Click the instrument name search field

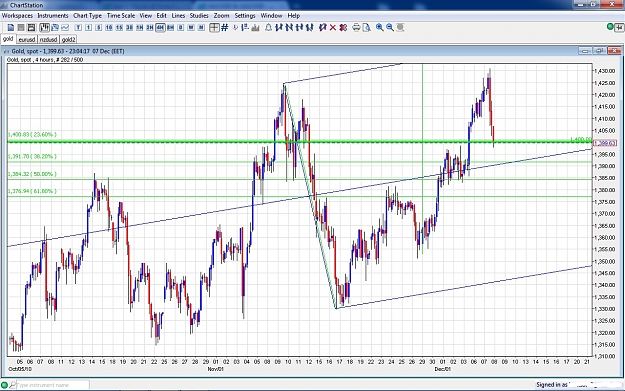52,385
